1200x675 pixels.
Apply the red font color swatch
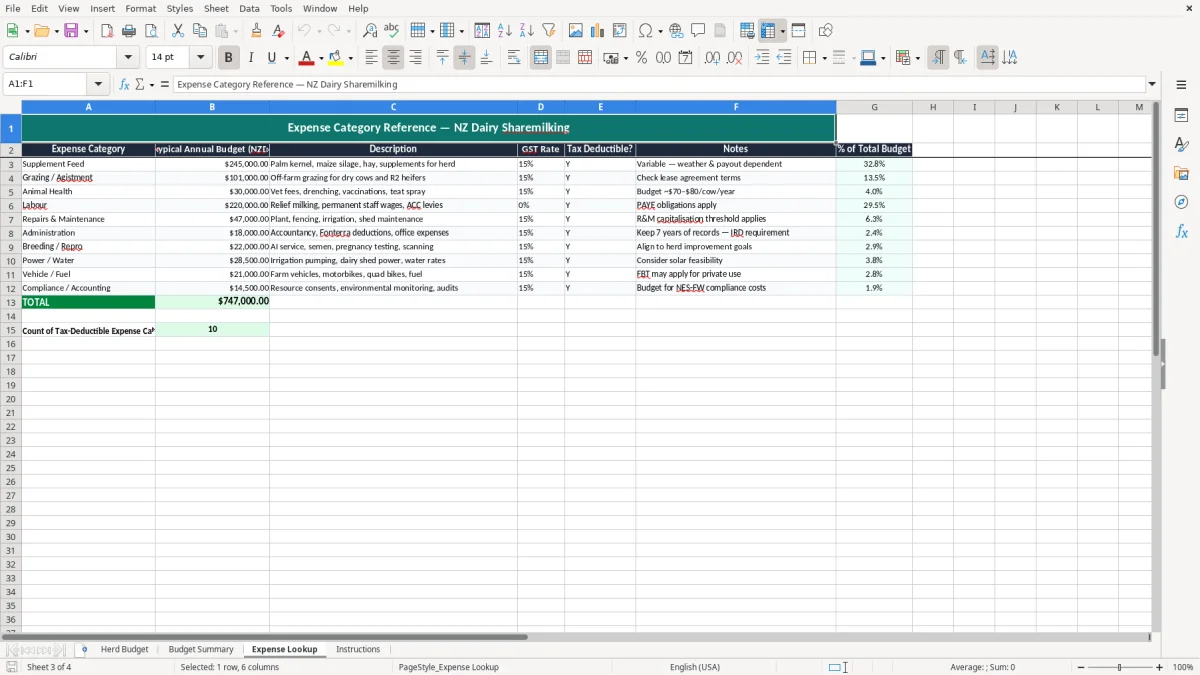coord(307,58)
